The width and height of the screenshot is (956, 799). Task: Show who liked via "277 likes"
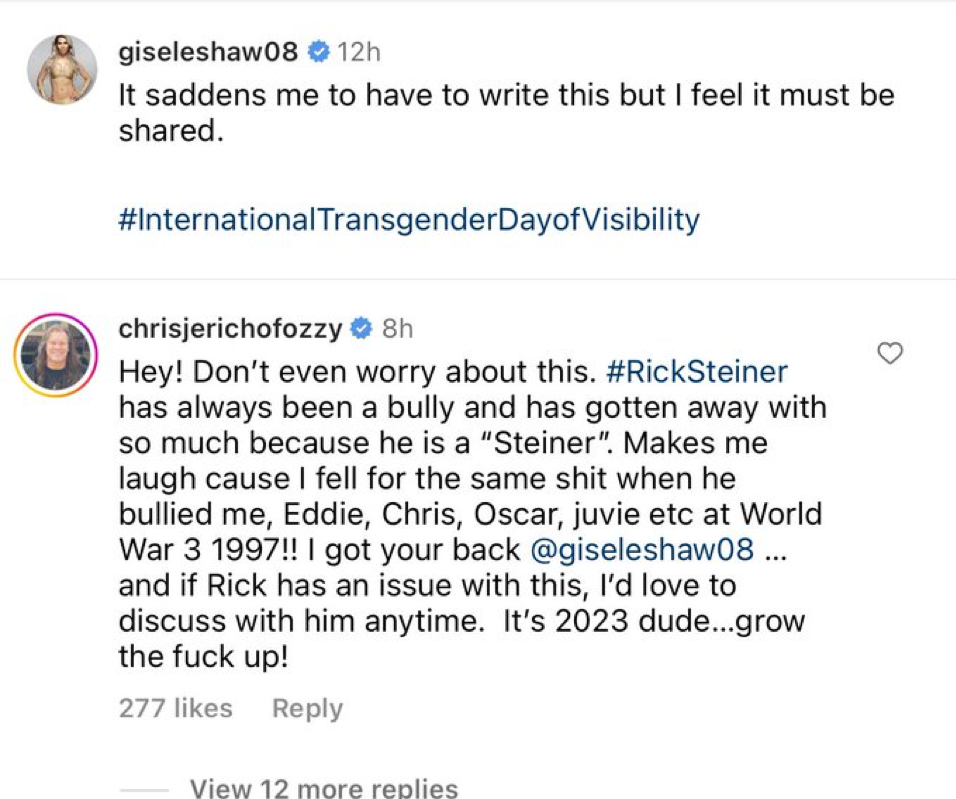[175, 708]
